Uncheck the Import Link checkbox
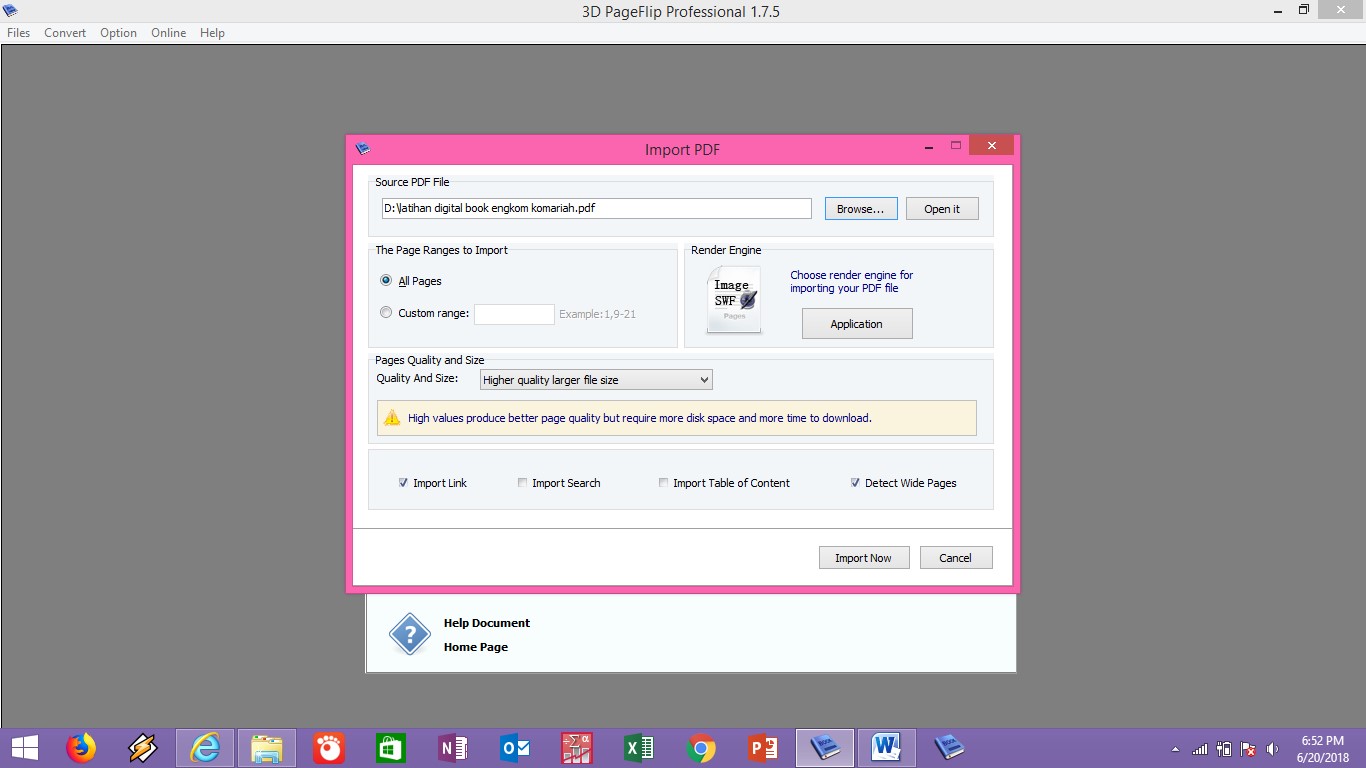This screenshot has height=768, width=1366. tap(403, 483)
